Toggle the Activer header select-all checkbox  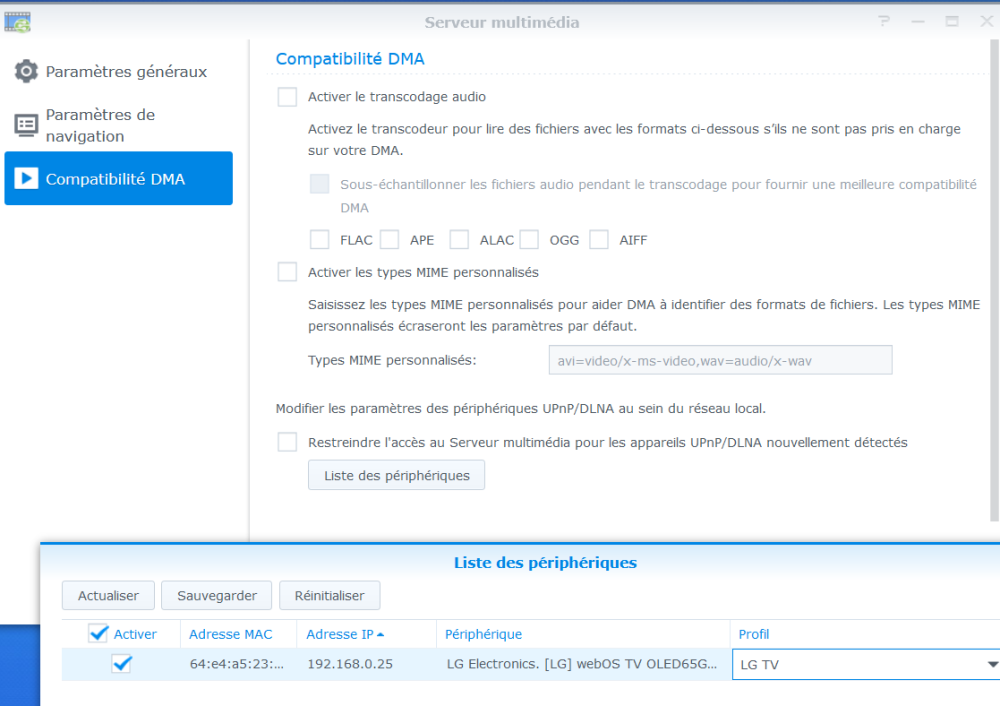(x=98, y=633)
